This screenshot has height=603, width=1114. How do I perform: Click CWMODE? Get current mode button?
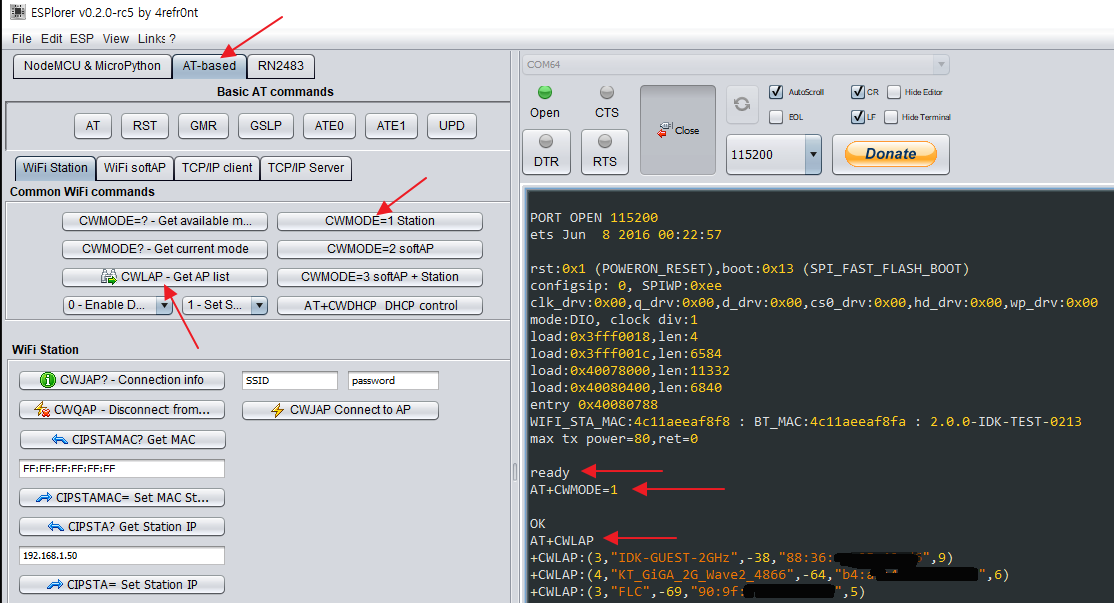(165, 249)
